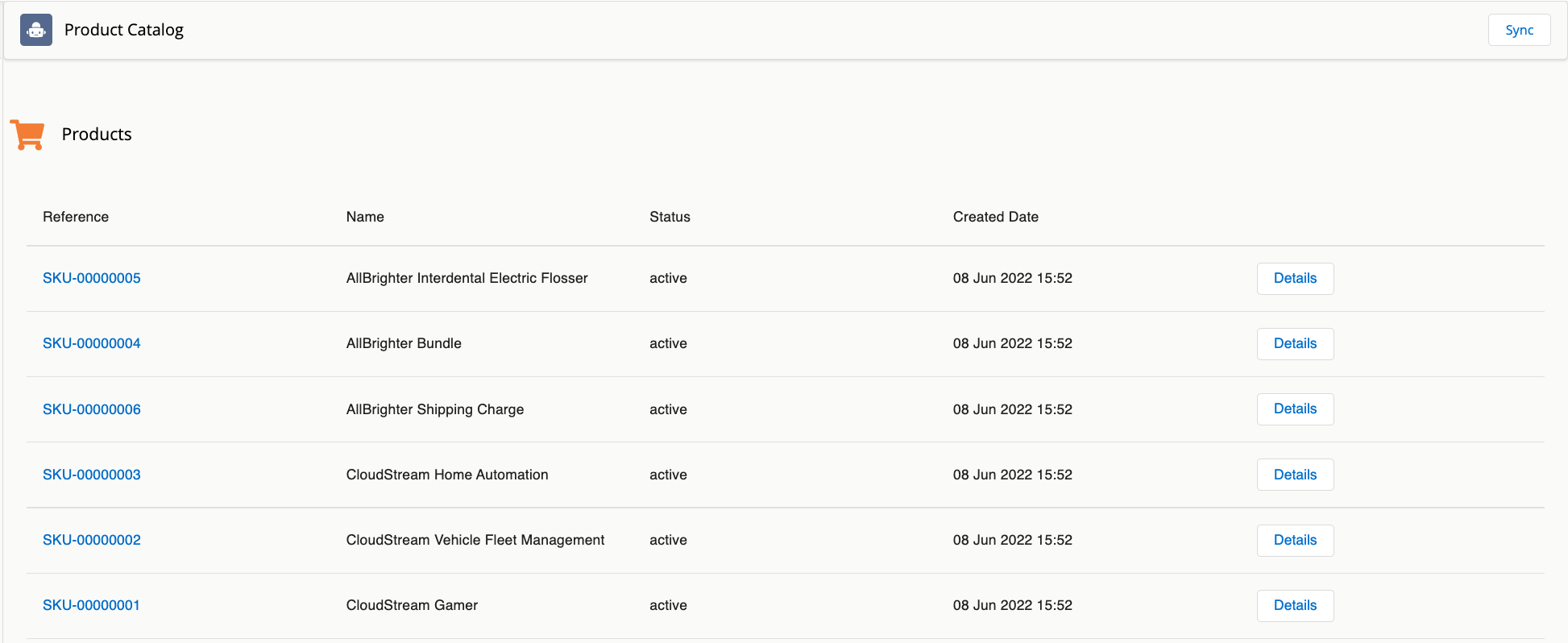View Details for AllBrighter Interdental Electric Flosser

pos(1295,279)
